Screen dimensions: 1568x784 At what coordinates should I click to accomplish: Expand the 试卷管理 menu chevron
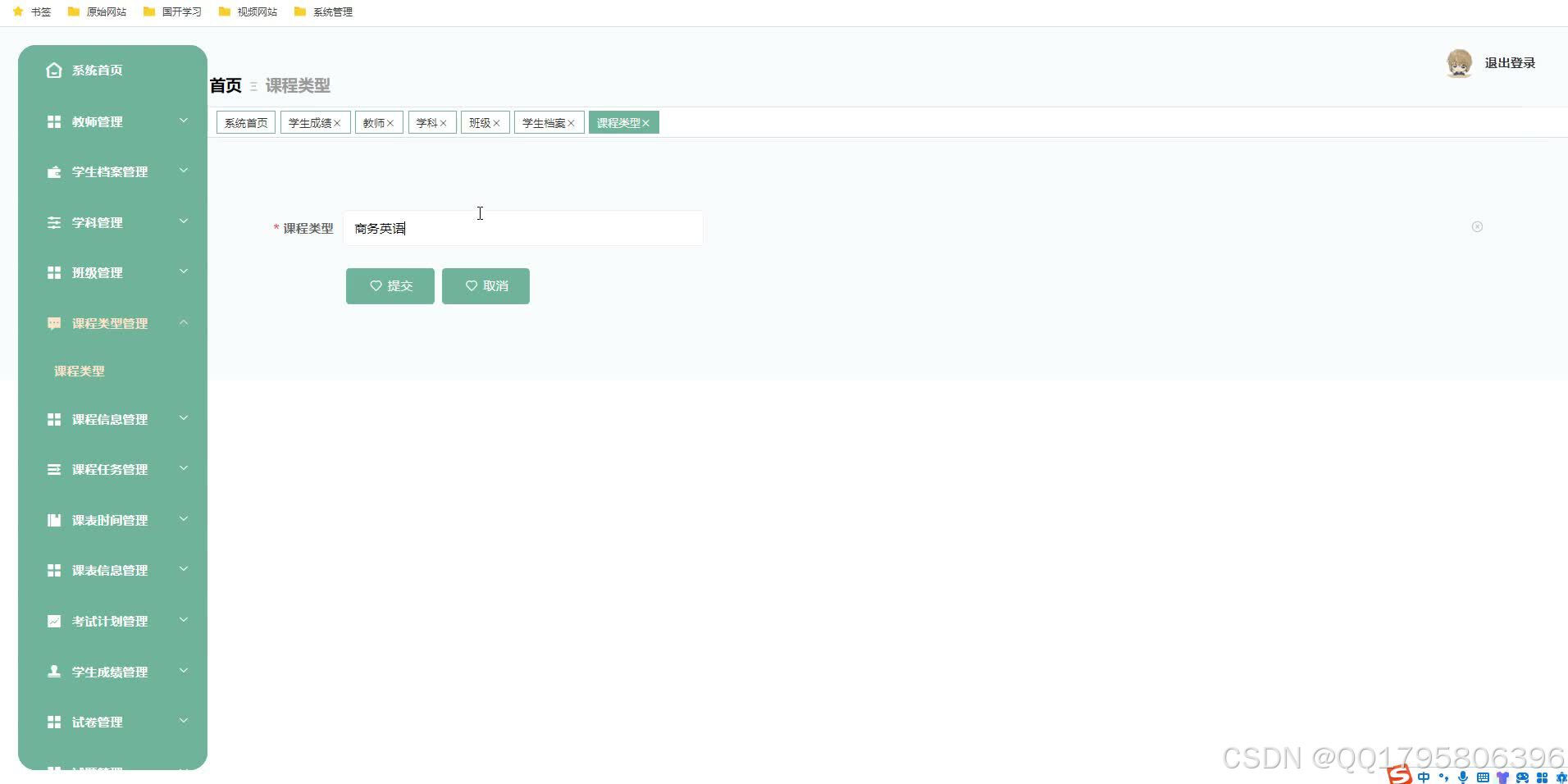(184, 721)
